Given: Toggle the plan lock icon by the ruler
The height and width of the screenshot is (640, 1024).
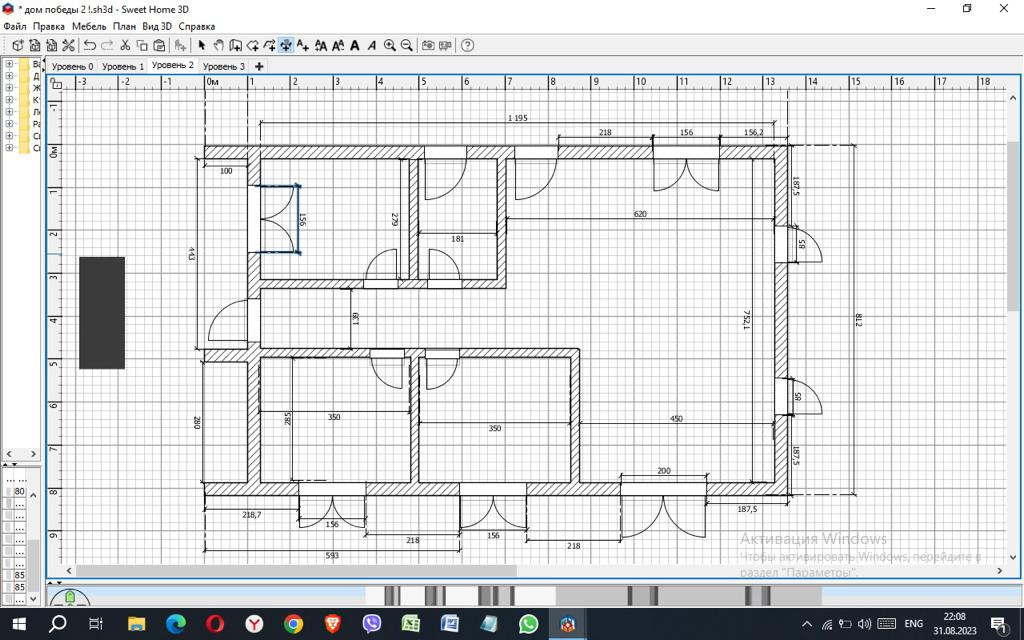Looking at the screenshot, I should point(56,83).
